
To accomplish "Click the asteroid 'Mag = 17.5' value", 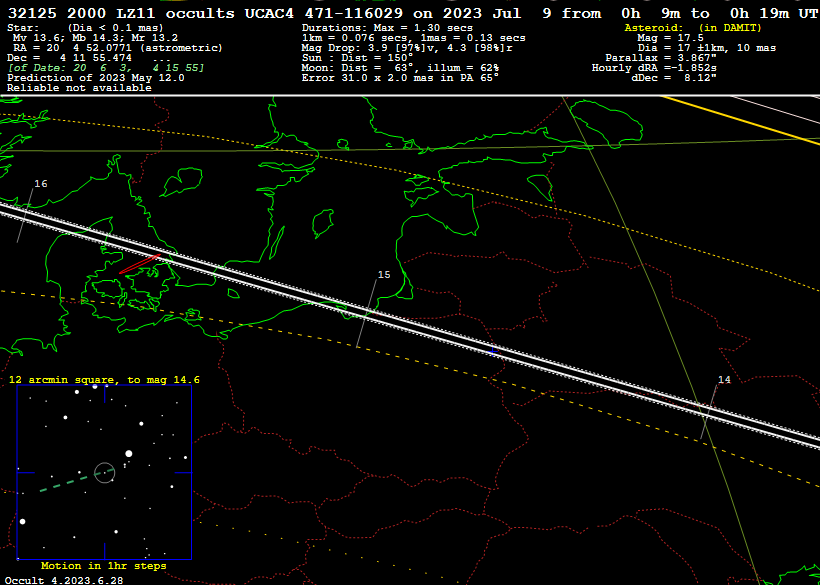I will coord(670,38).
